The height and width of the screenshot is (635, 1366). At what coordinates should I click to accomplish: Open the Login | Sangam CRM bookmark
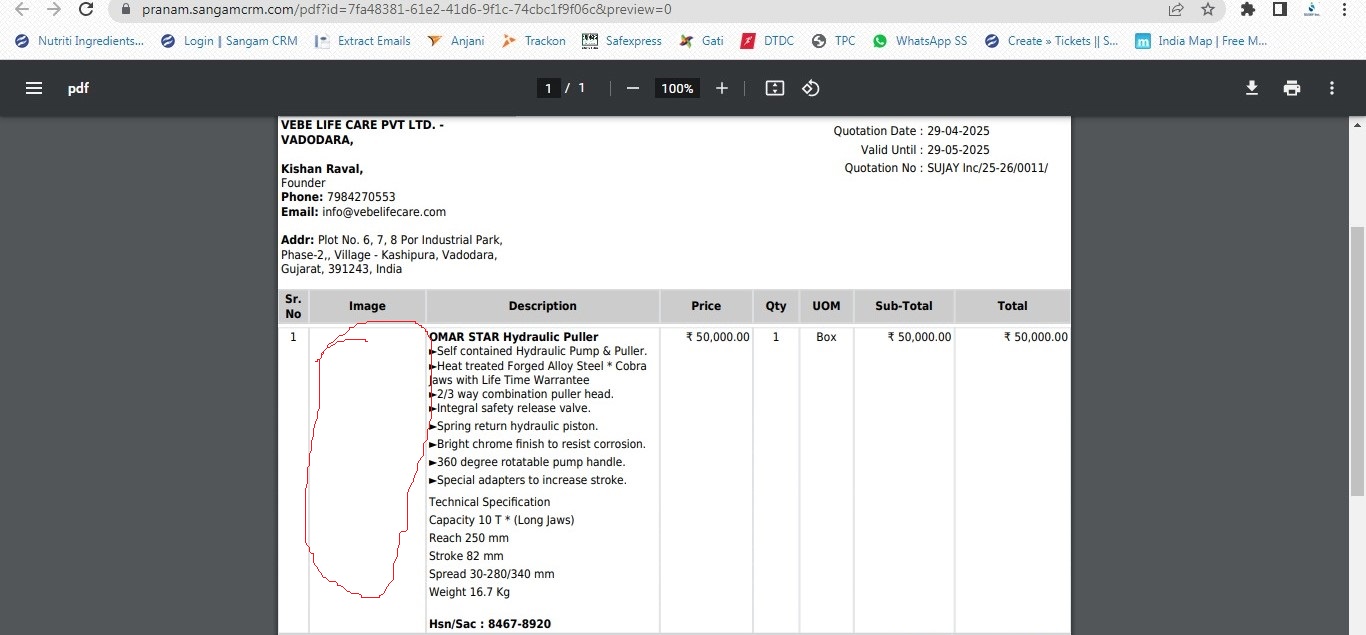click(230, 41)
